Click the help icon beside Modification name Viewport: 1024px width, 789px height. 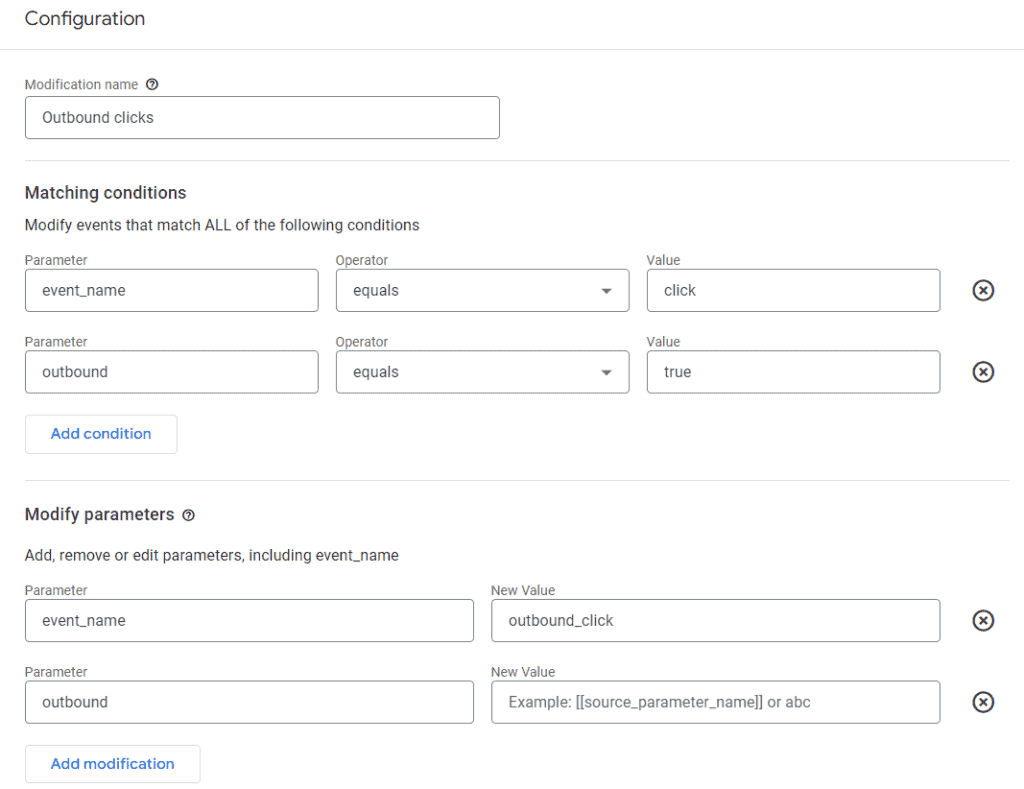[152, 85]
